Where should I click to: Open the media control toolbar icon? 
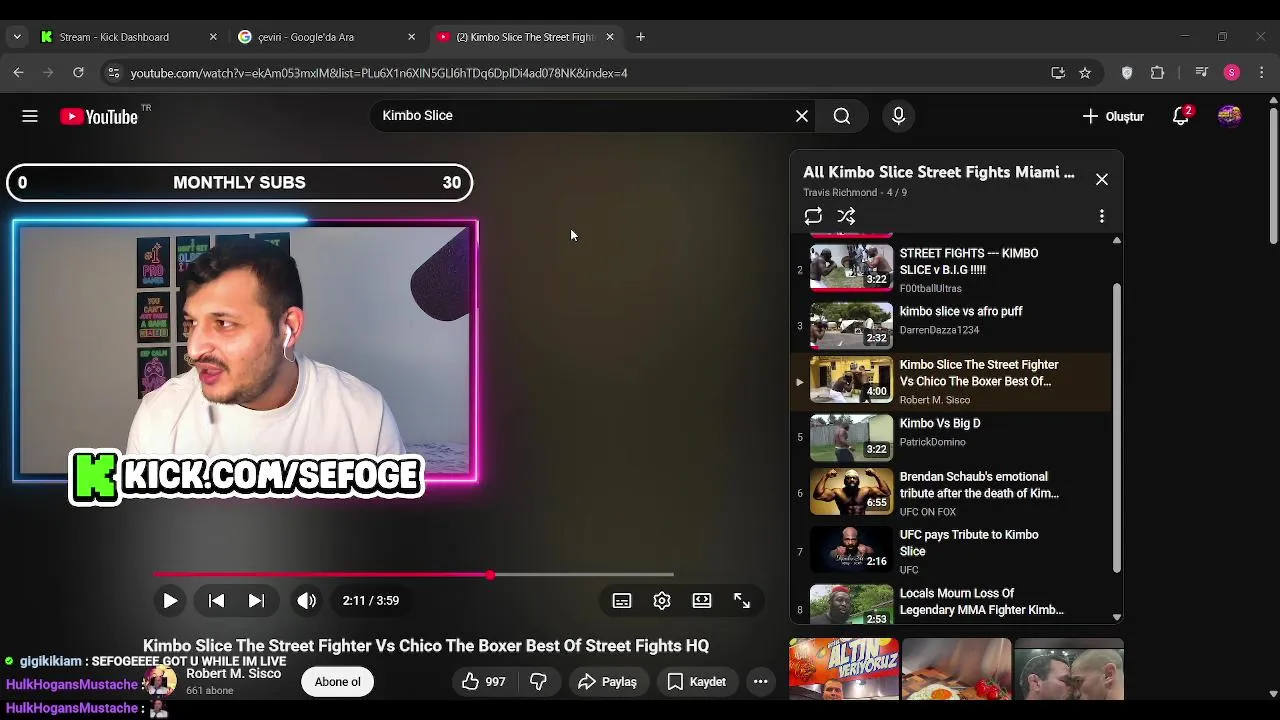click(1202, 73)
